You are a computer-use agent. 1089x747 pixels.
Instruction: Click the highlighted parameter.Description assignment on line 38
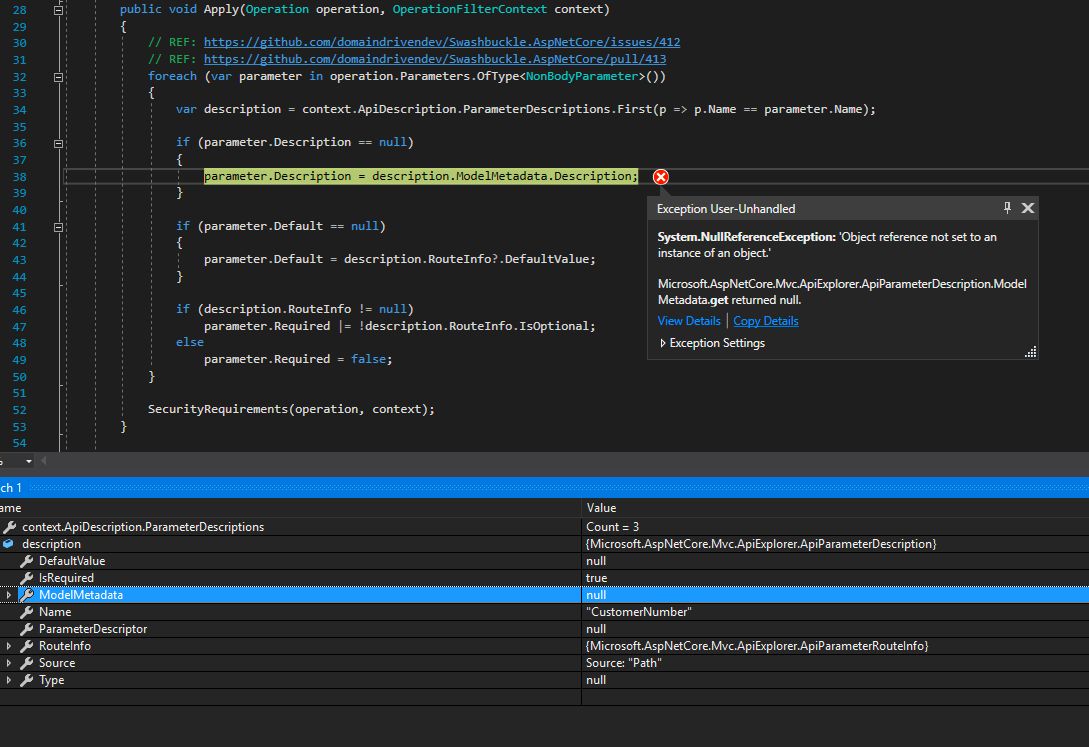[420, 176]
